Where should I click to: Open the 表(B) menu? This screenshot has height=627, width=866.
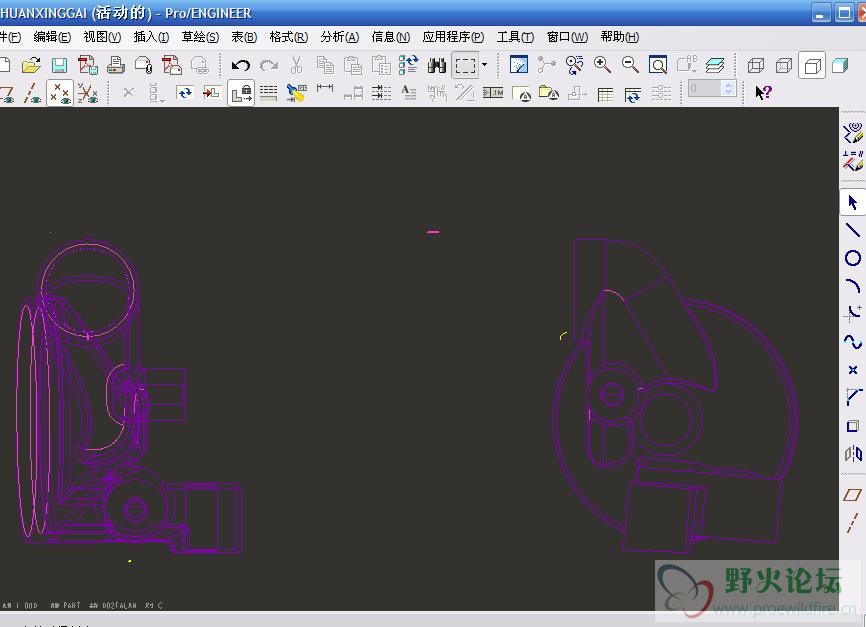click(x=244, y=37)
